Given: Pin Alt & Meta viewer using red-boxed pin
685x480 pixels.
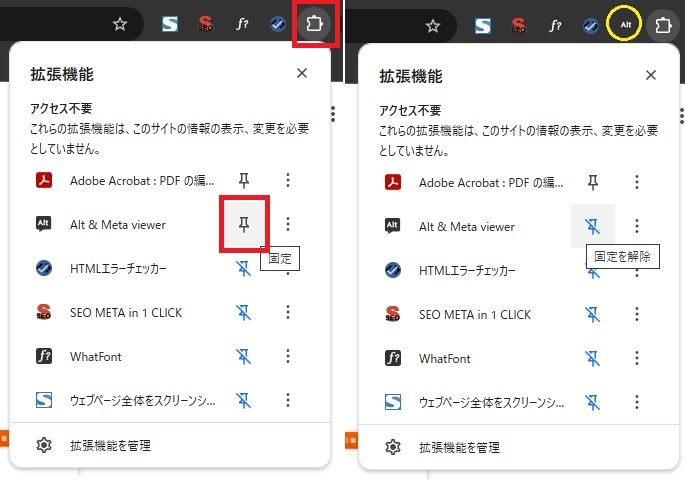Looking at the screenshot, I should click(243, 225).
